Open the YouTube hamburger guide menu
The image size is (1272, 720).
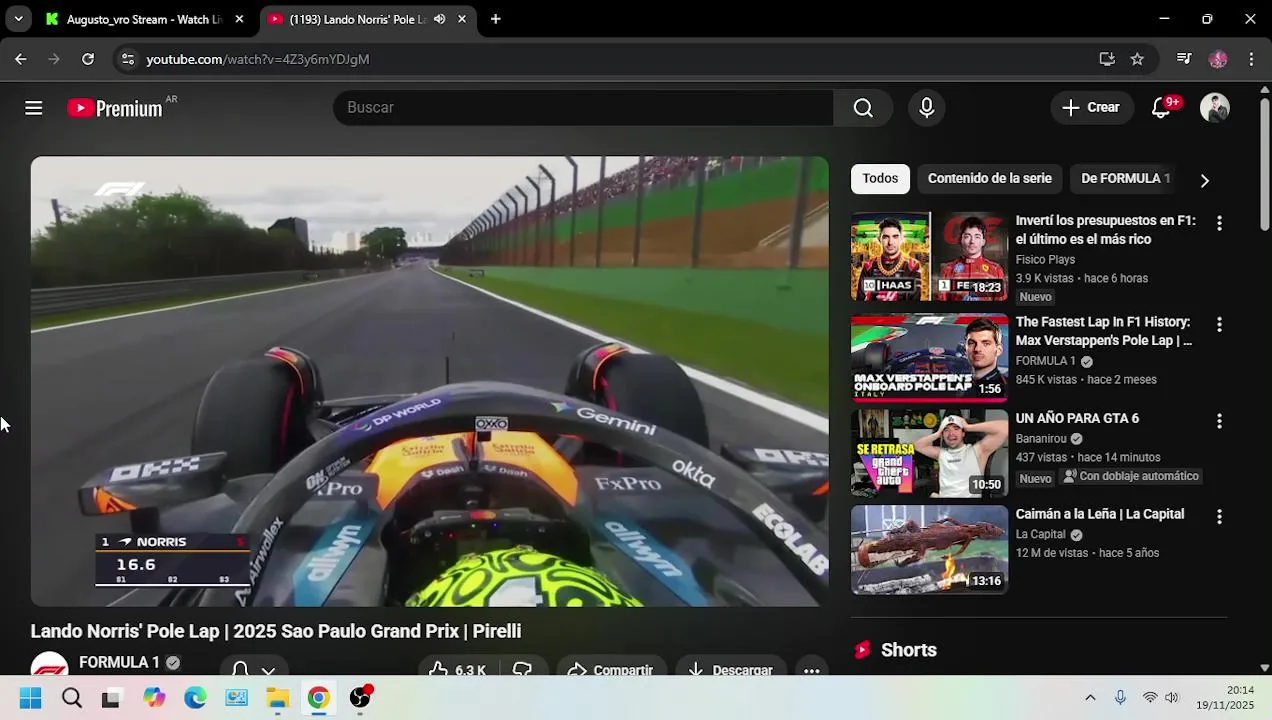[x=34, y=108]
